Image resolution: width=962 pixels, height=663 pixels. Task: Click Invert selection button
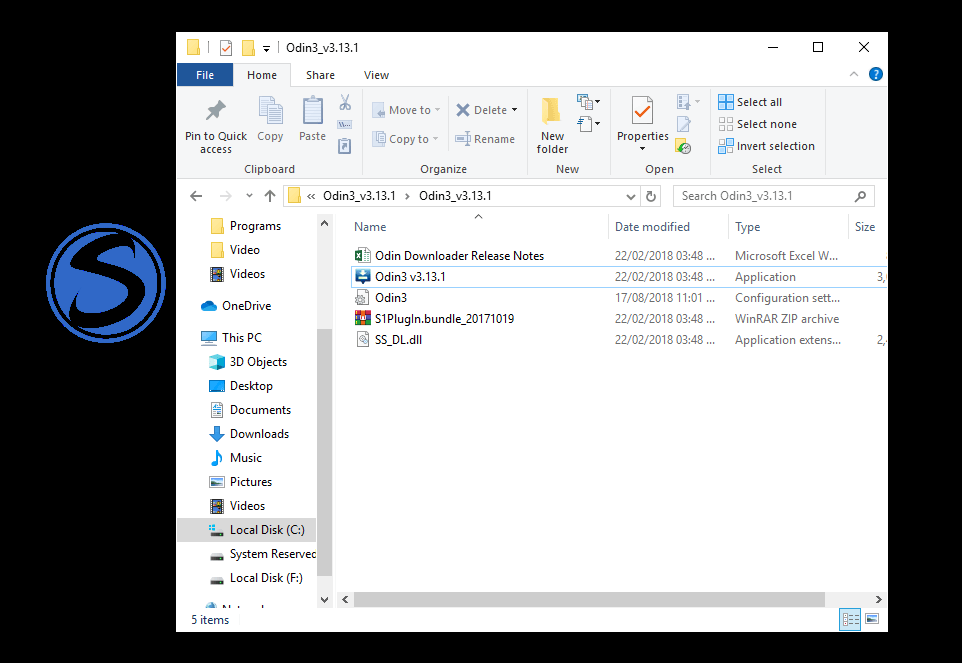click(x=766, y=146)
